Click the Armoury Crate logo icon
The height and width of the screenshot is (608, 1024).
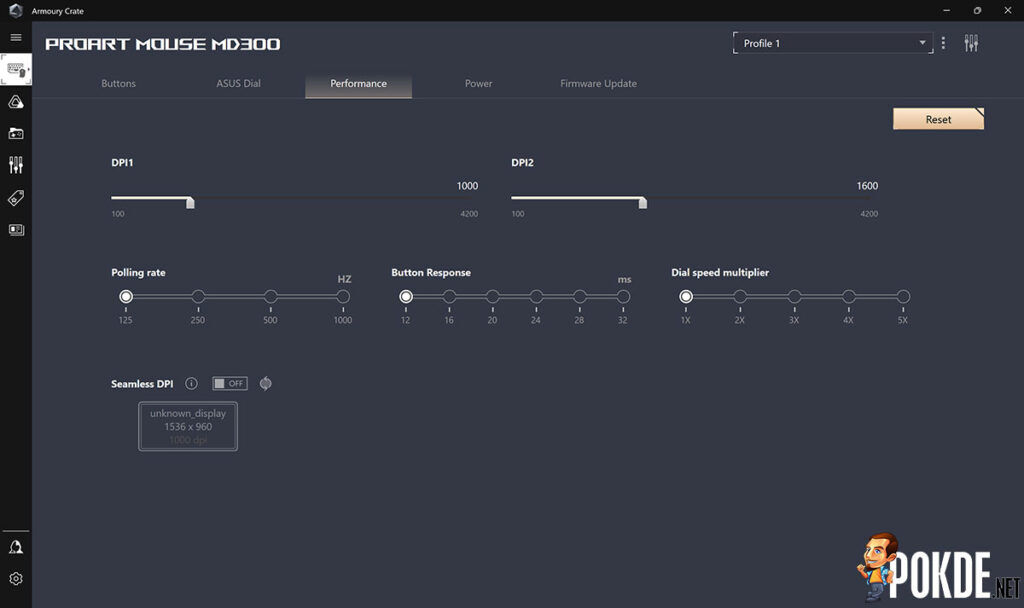16,10
